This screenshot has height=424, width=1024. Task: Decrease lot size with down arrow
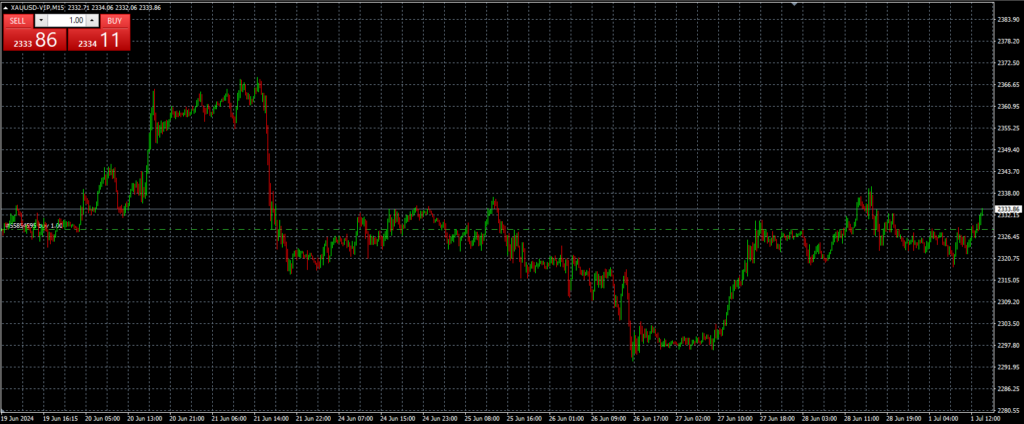41,20
